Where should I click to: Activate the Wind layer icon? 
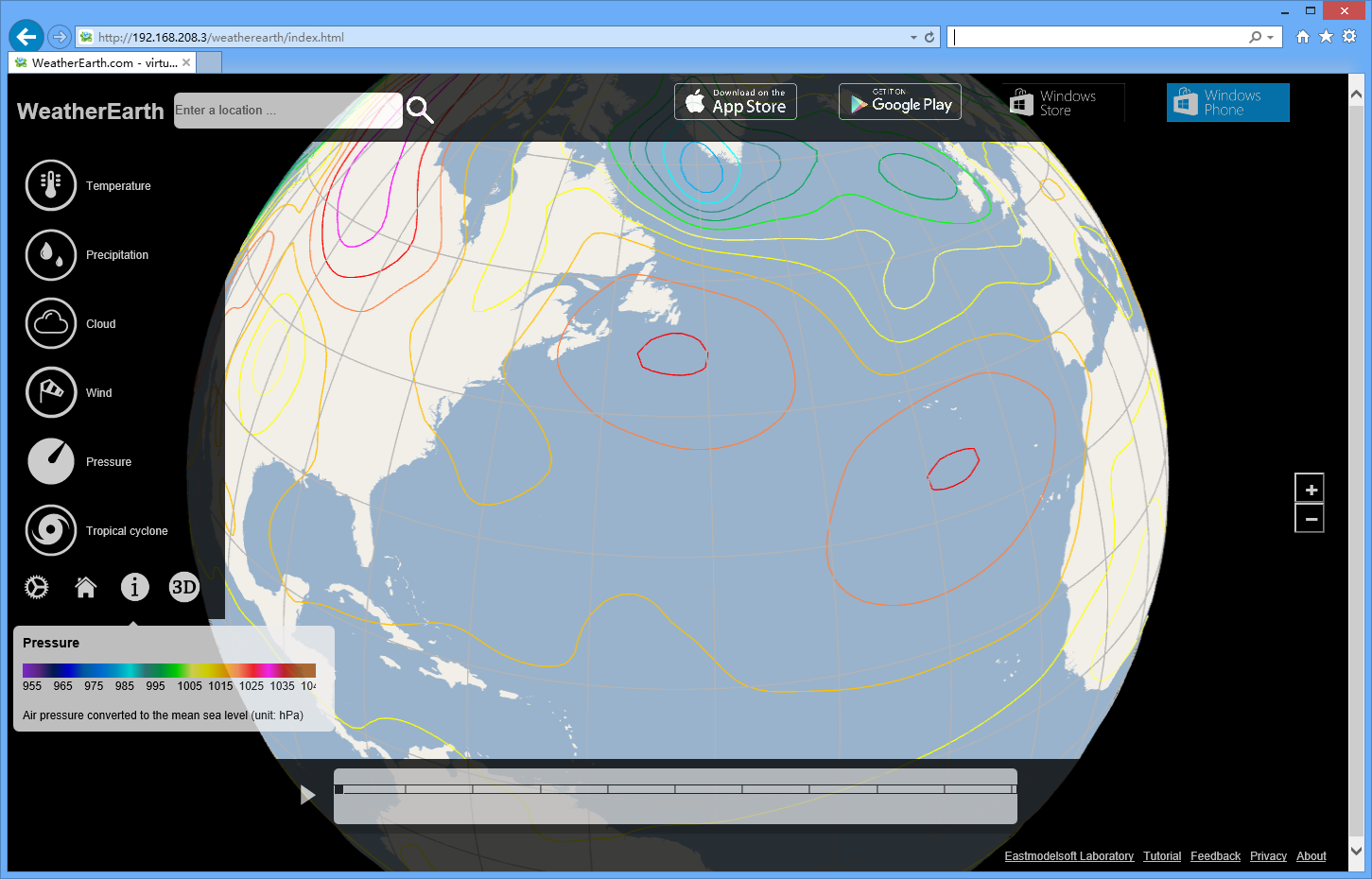(51, 392)
